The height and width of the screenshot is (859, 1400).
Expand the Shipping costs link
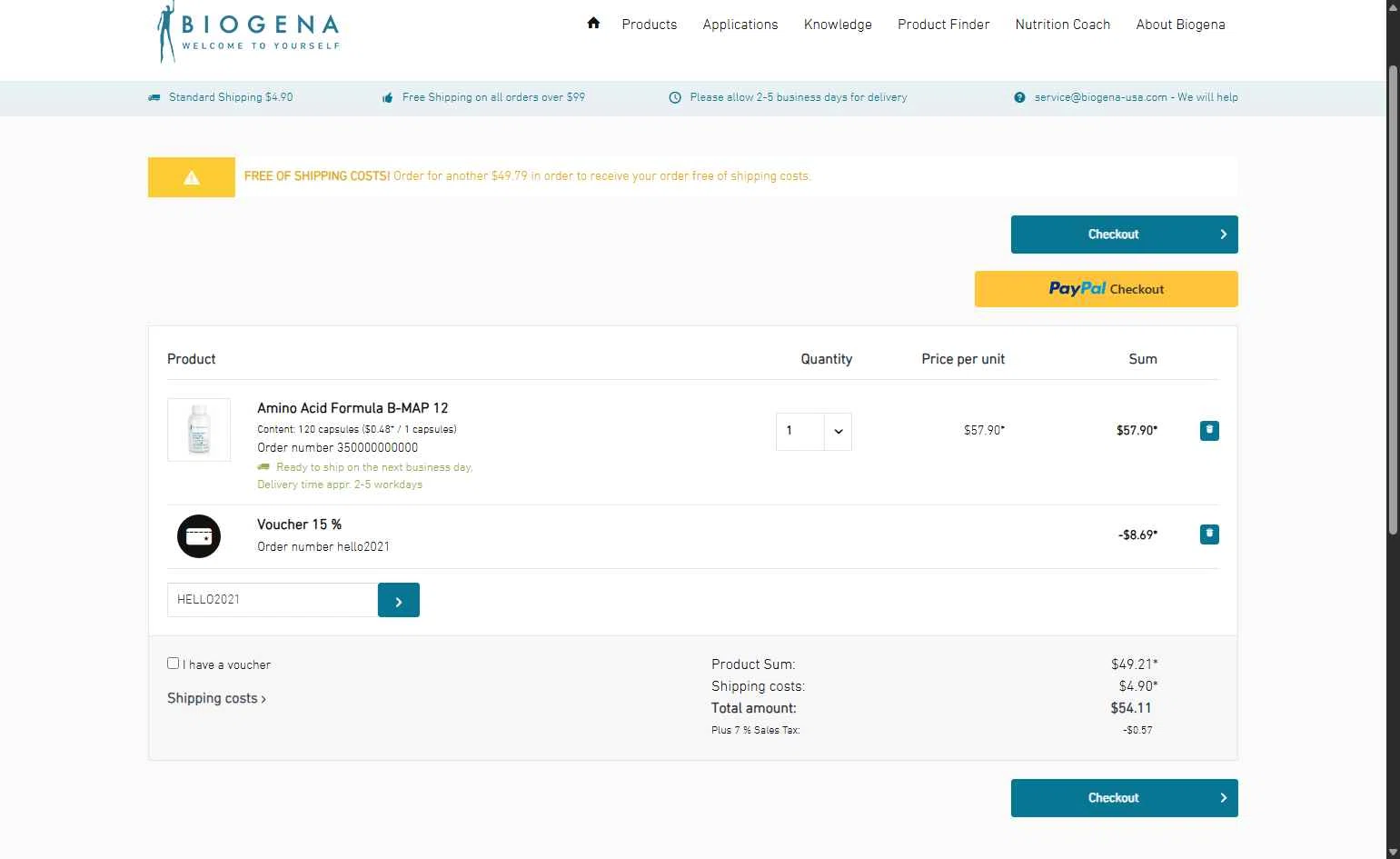point(216,698)
